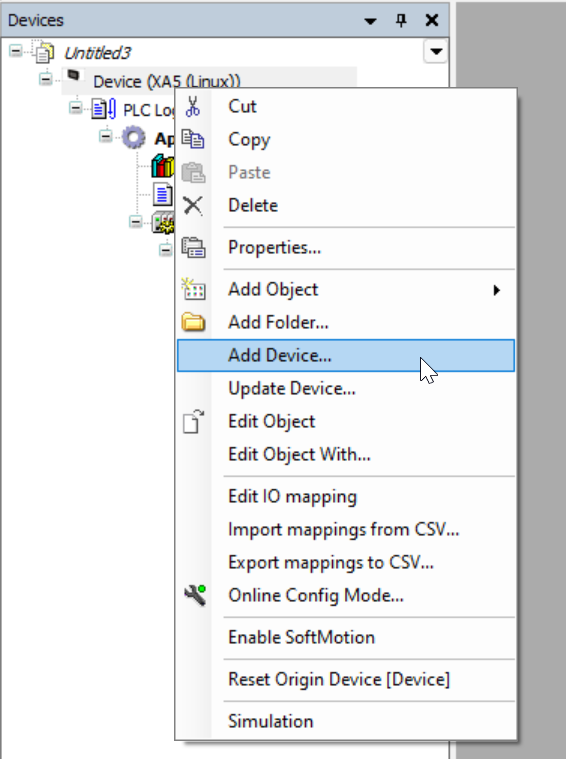Collapse the Device (XA5 (Linux)) node
Image resolution: width=566 pixels, height=759 pixels.
(46, 79)
